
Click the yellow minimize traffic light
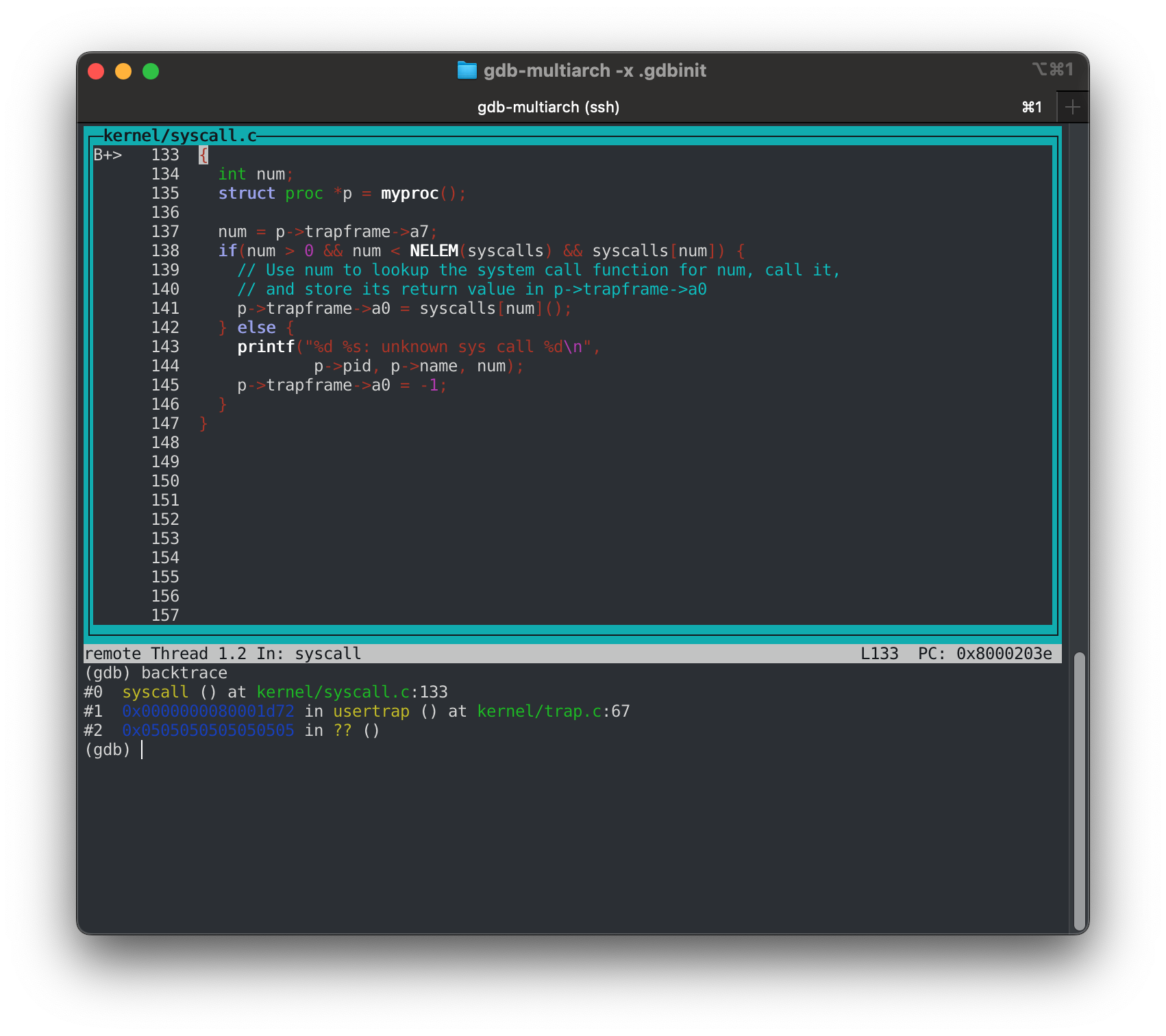point(123,71)
